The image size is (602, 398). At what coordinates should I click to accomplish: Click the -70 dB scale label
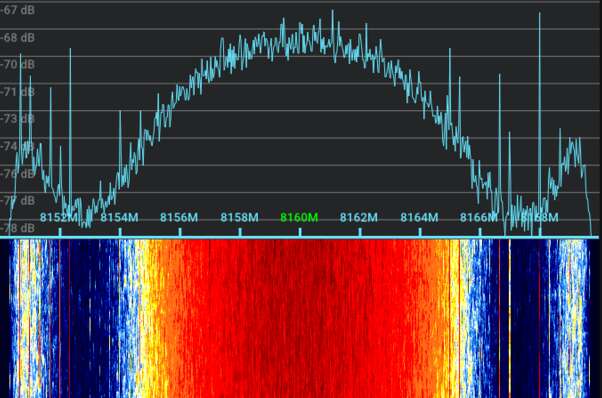pyautogui.click(x=17, y=64)
